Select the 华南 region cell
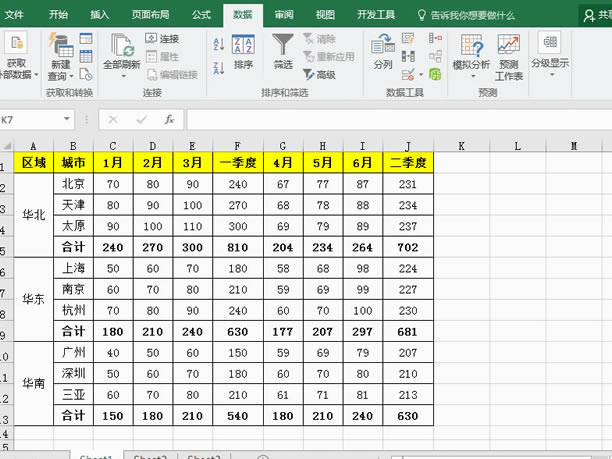612x459 pixels. pos(34,384)
